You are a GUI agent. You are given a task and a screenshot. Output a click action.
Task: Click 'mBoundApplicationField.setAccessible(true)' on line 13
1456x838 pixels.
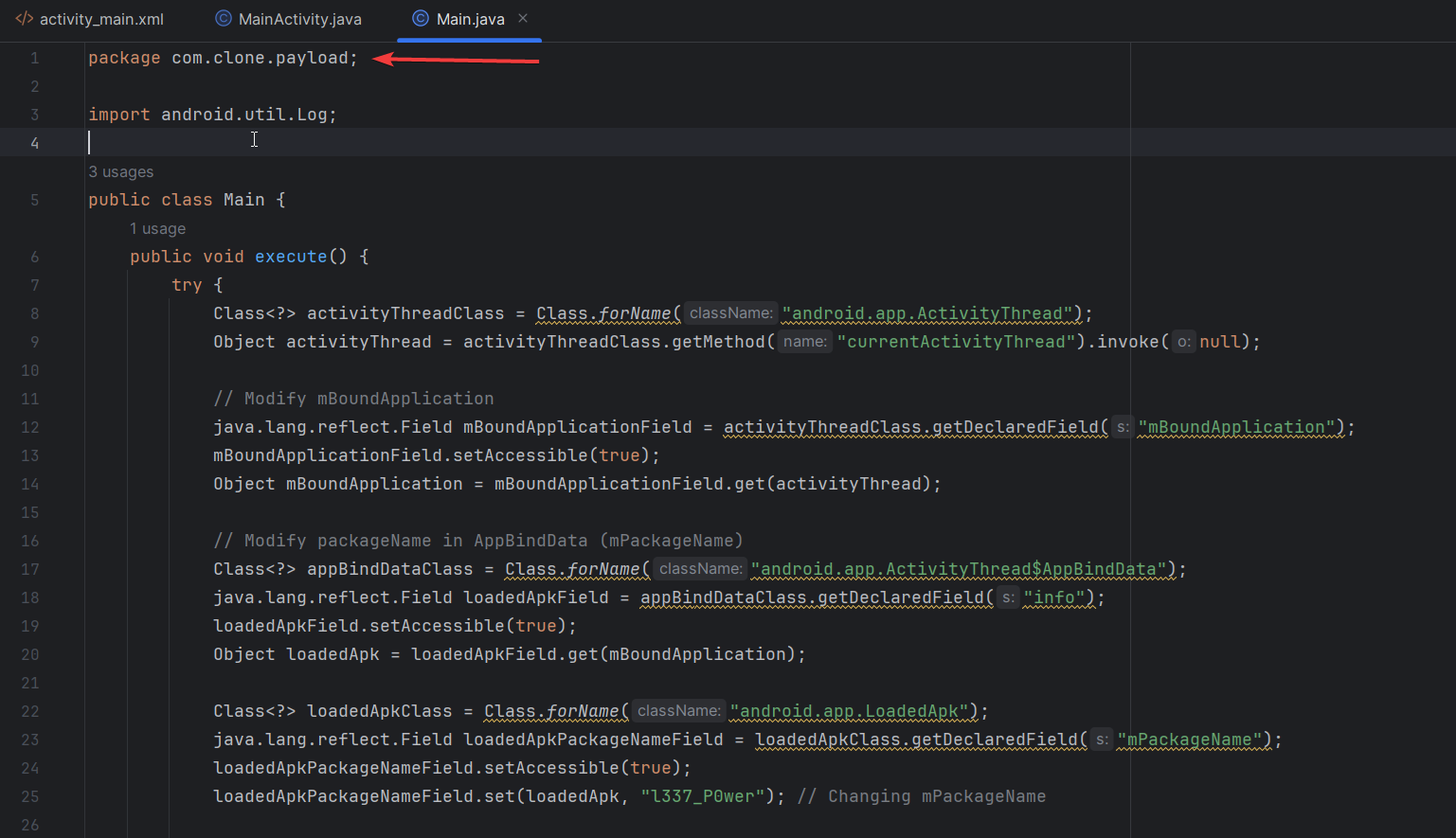431,455
